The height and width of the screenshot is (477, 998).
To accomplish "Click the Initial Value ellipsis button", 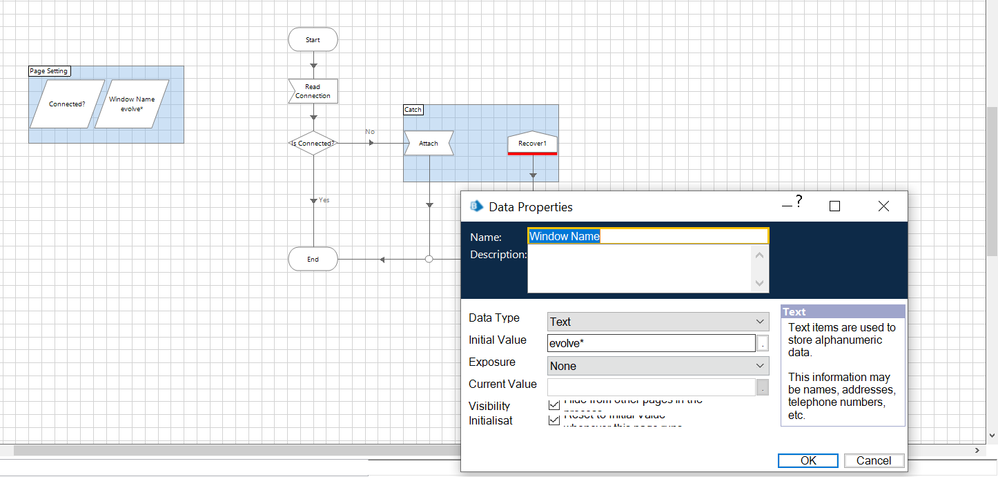I will coord(763,344).
